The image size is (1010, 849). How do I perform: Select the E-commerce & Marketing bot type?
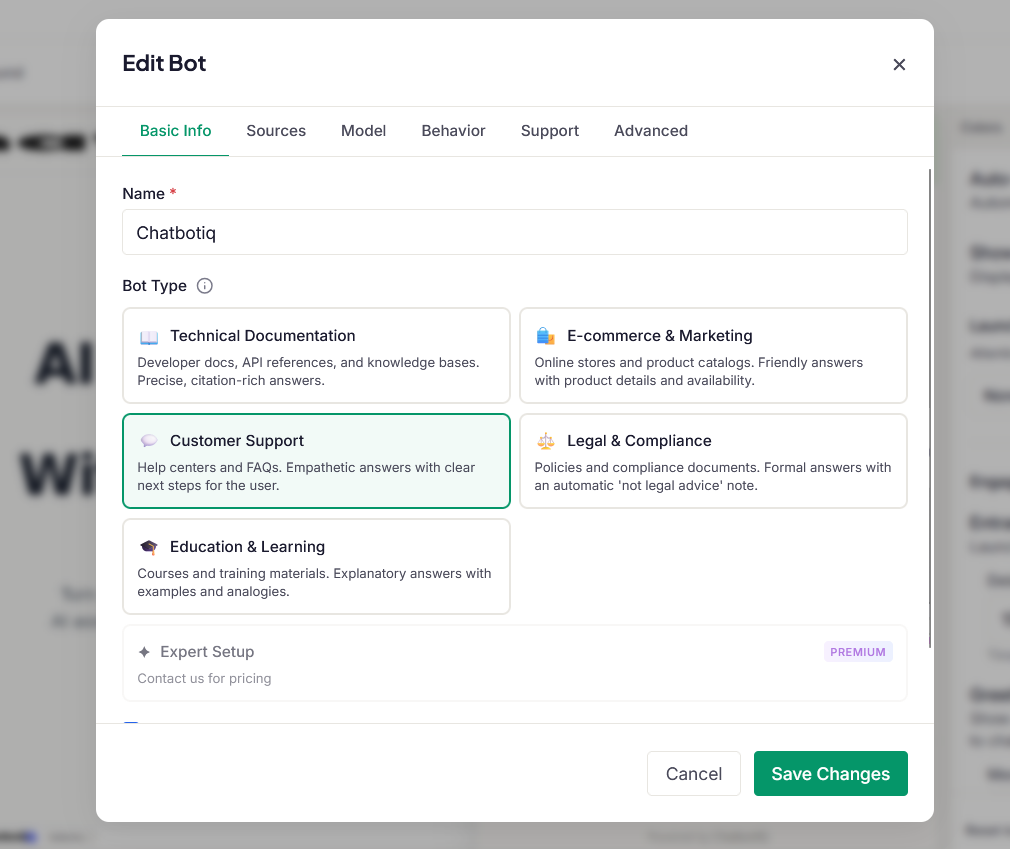[x=713, y=356]
